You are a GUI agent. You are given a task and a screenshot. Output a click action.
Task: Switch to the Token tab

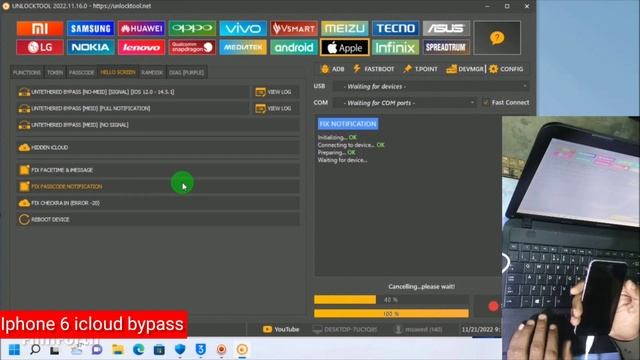click(x=55, y=72)
